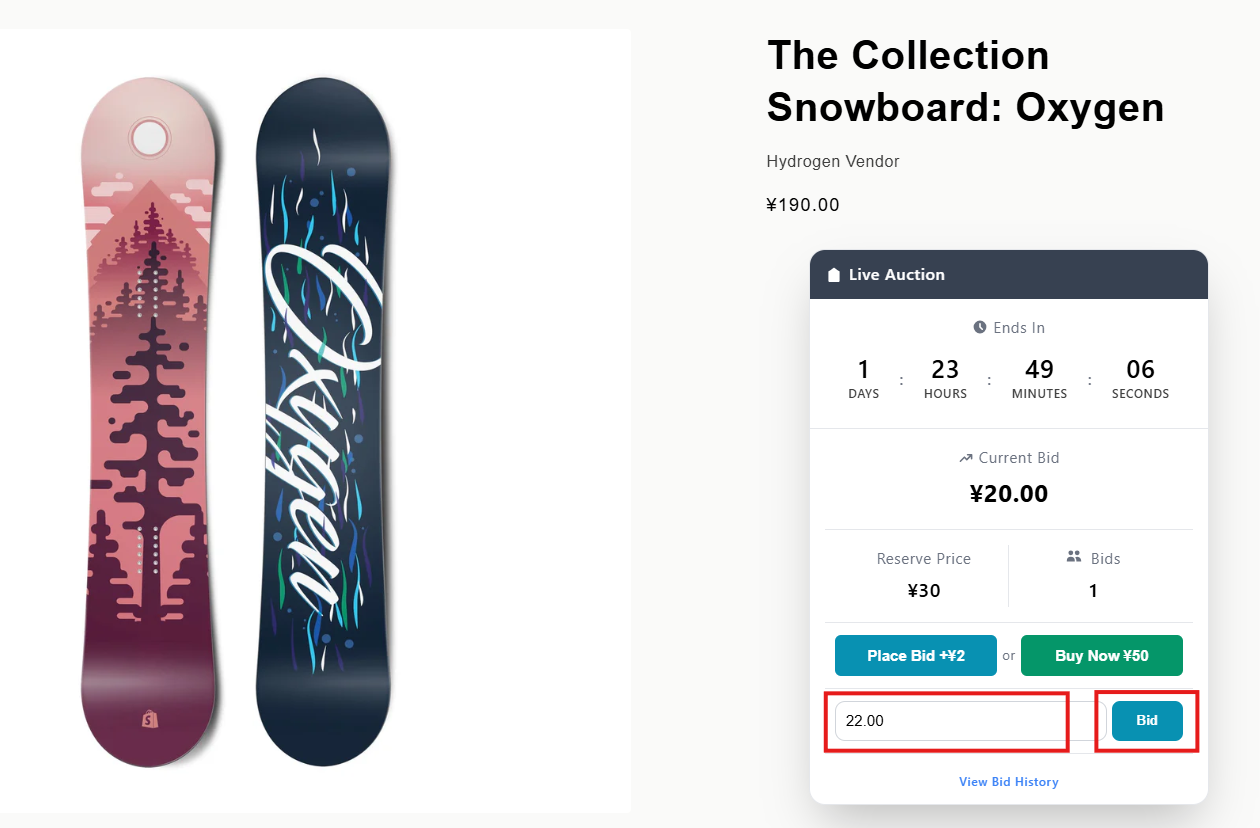Click the Hydrogen Vendor name

tap(833, 161)
